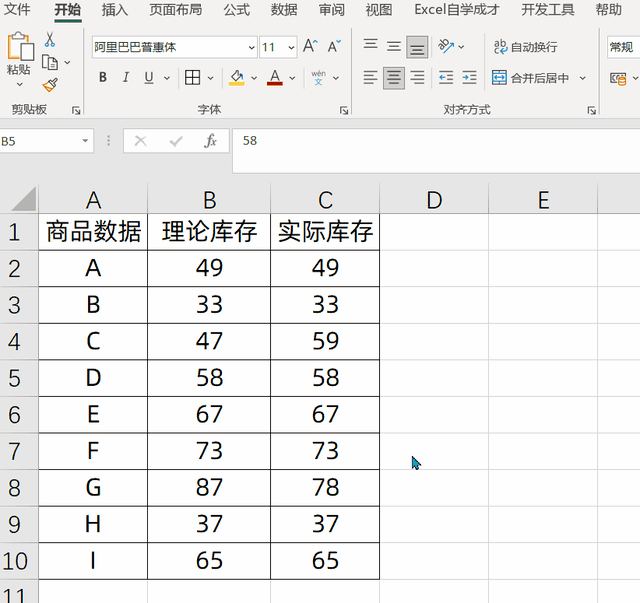
Task: Cancel the formula bar entry with X
Action: [x=140, y=141]
